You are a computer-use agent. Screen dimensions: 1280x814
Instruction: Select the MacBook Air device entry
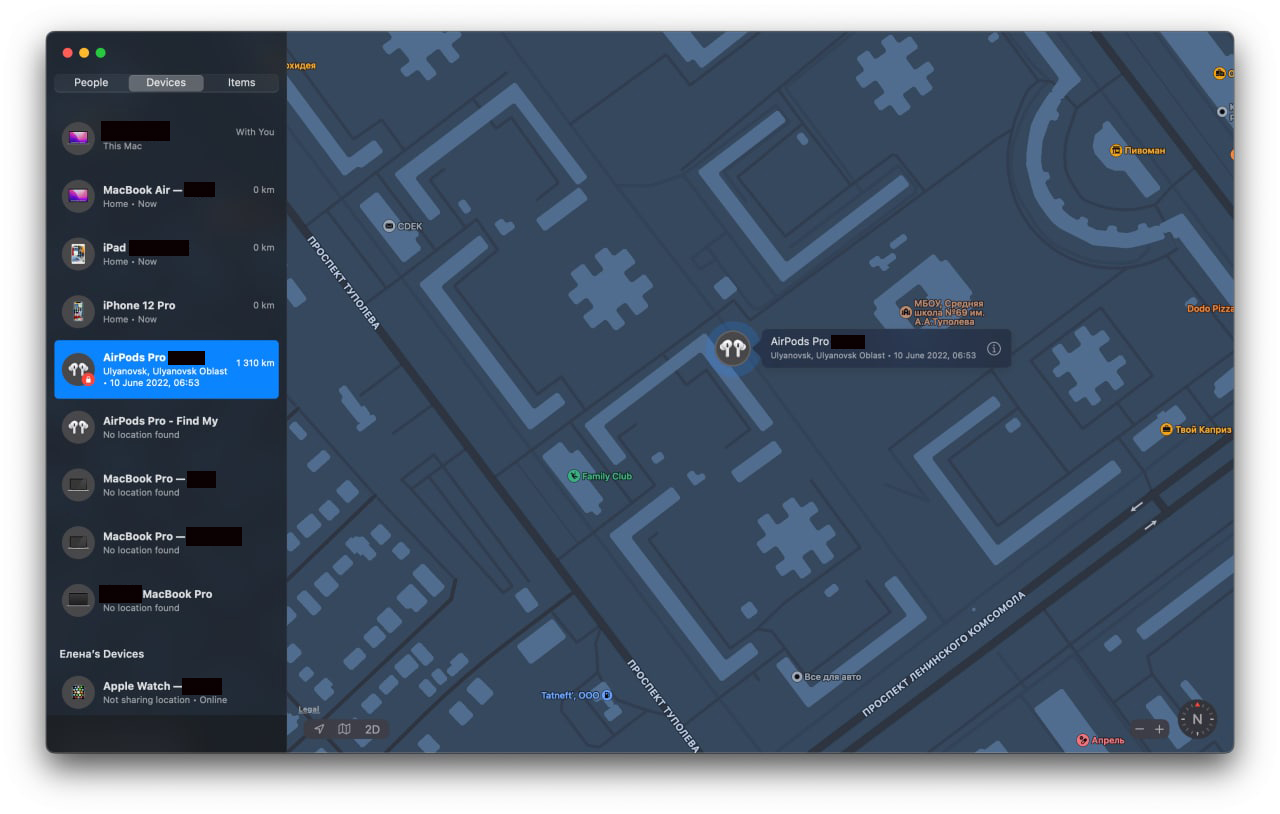coord(166,196)
